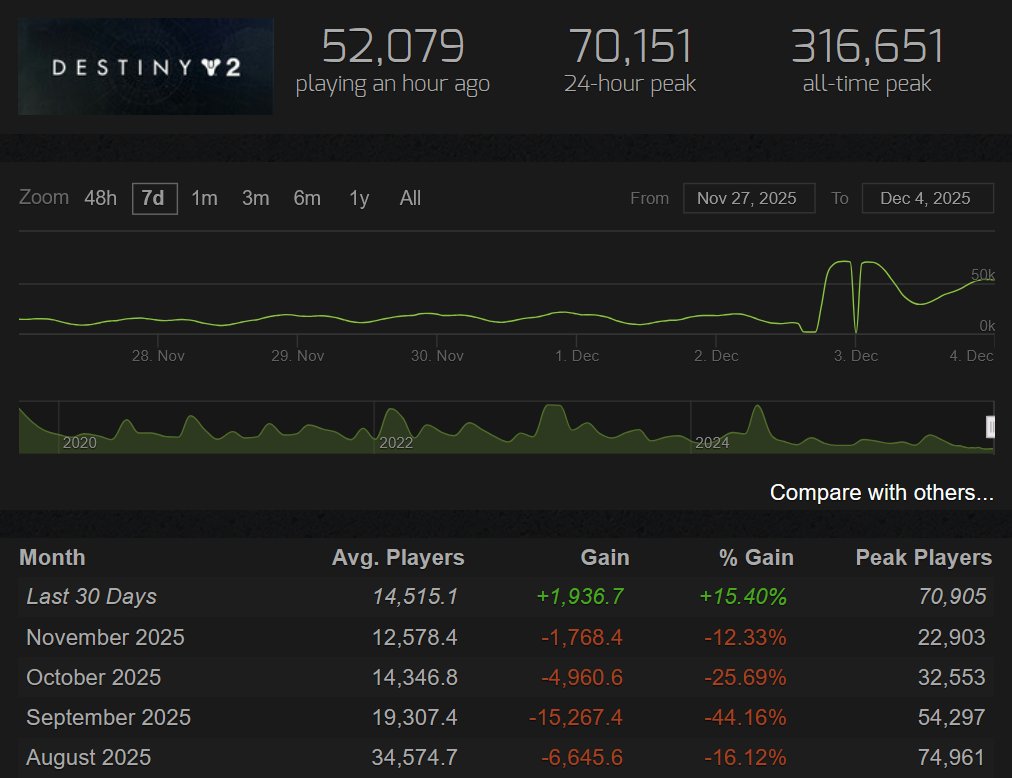Open Compare with others link
The width and height of the screenshot is (1012, 778).
coord(882,493)
